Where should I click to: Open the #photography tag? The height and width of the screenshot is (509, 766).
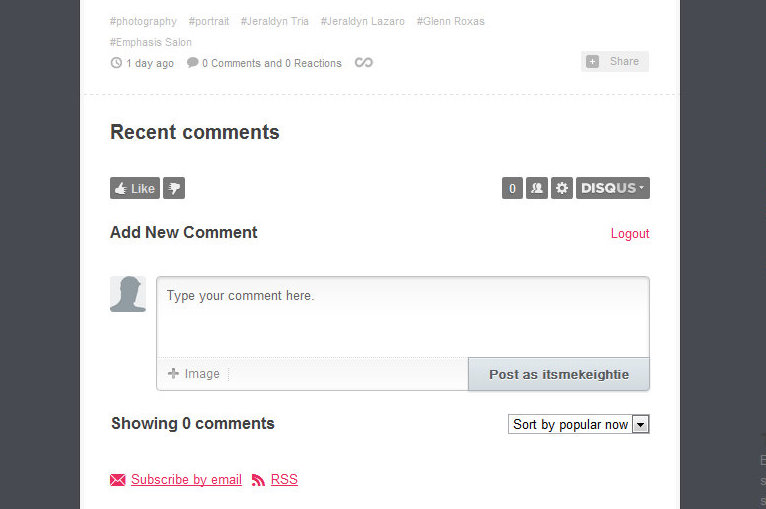coord(143,21)
